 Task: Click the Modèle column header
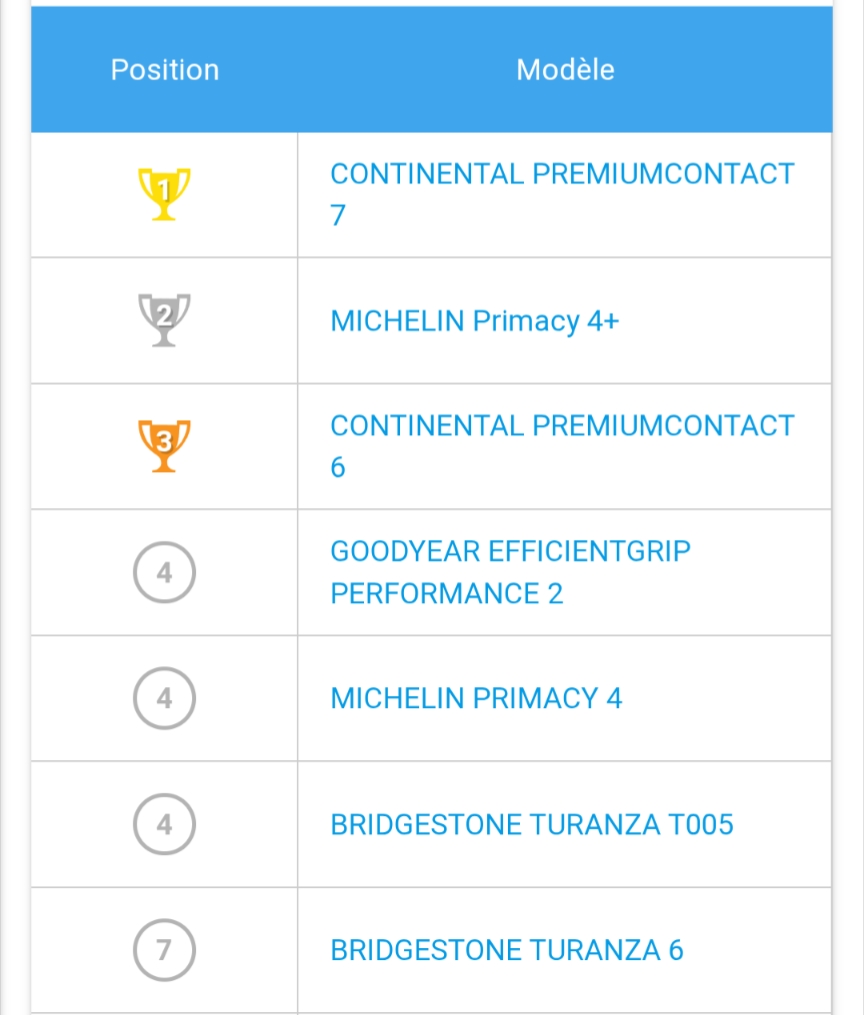point(565,70)
